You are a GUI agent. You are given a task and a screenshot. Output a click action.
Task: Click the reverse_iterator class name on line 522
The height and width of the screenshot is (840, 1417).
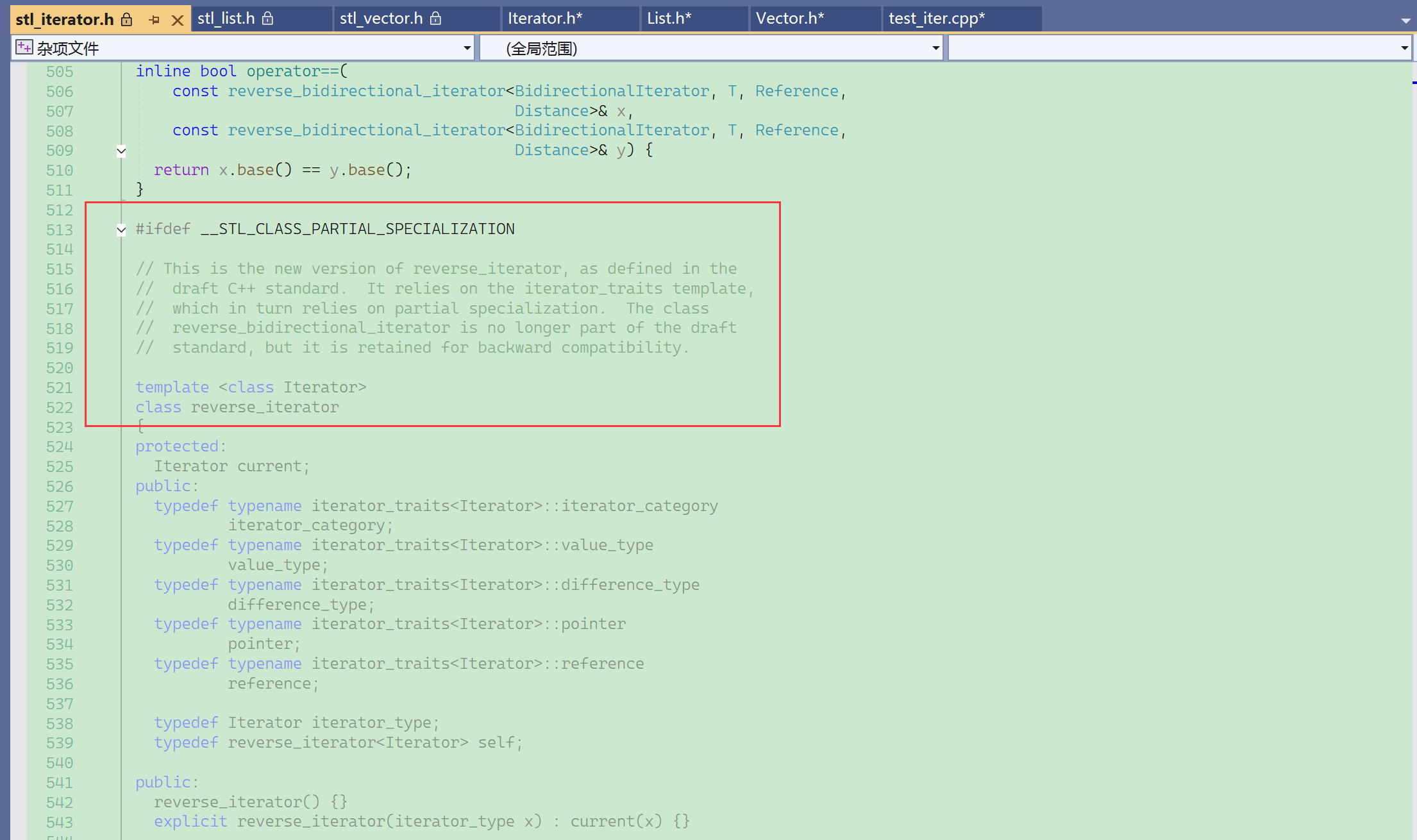click(x=265, y=407)
